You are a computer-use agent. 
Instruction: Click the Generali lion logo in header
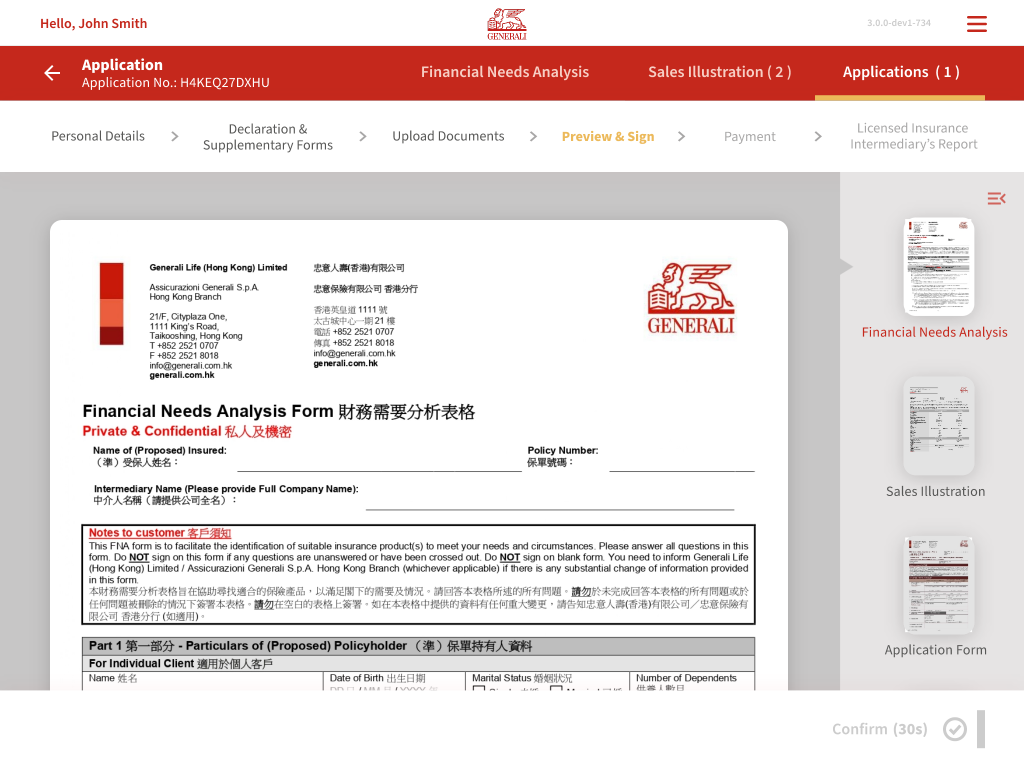pos(507,24)
